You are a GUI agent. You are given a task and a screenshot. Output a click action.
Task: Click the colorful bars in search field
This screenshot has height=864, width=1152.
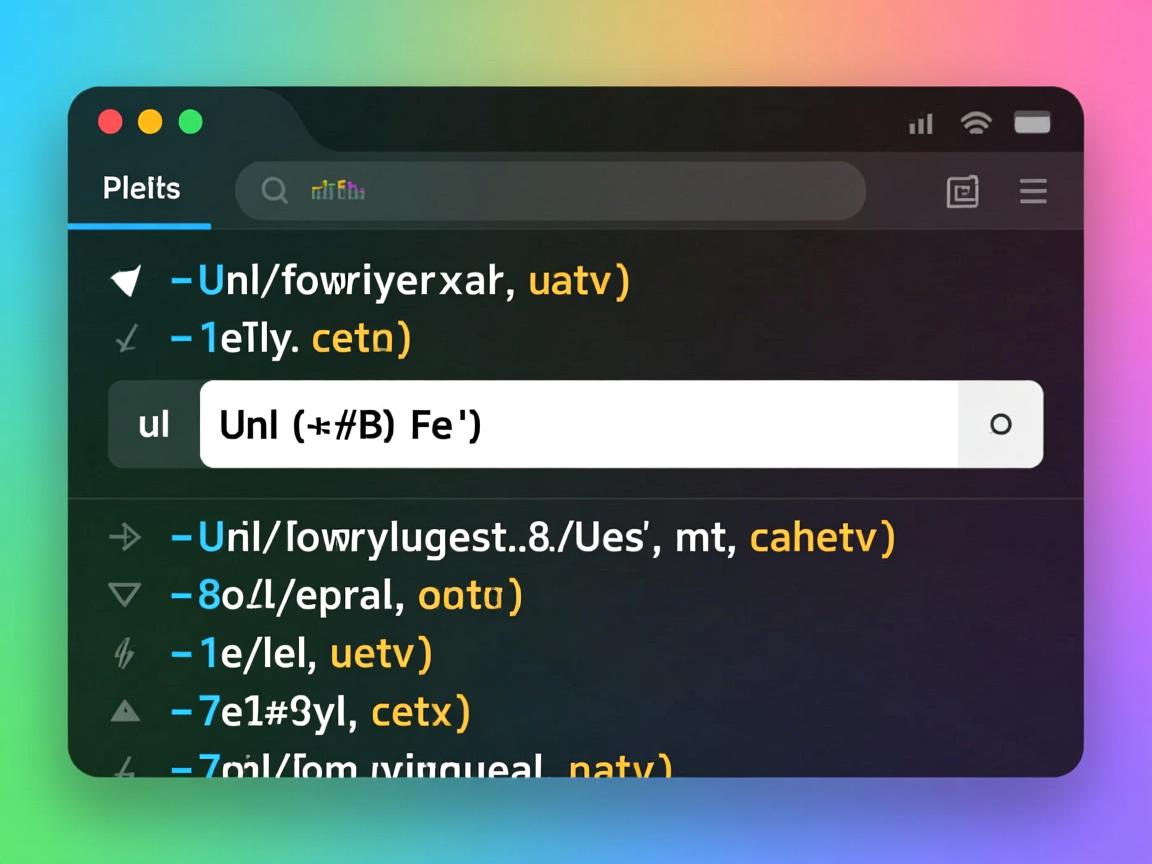(338, 190)
